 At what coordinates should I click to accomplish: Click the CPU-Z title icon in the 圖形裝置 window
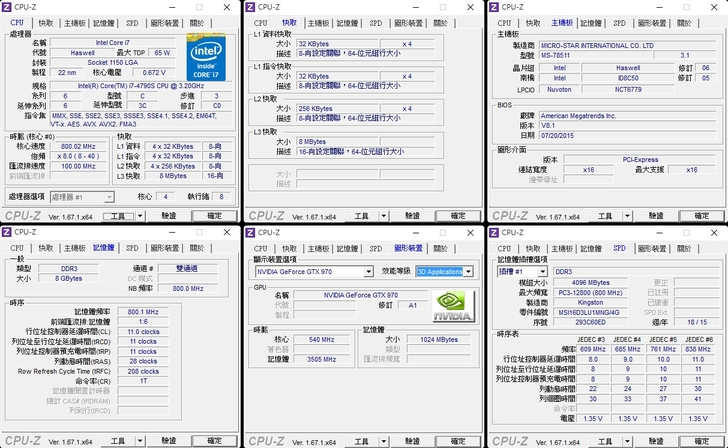point(250,232)
